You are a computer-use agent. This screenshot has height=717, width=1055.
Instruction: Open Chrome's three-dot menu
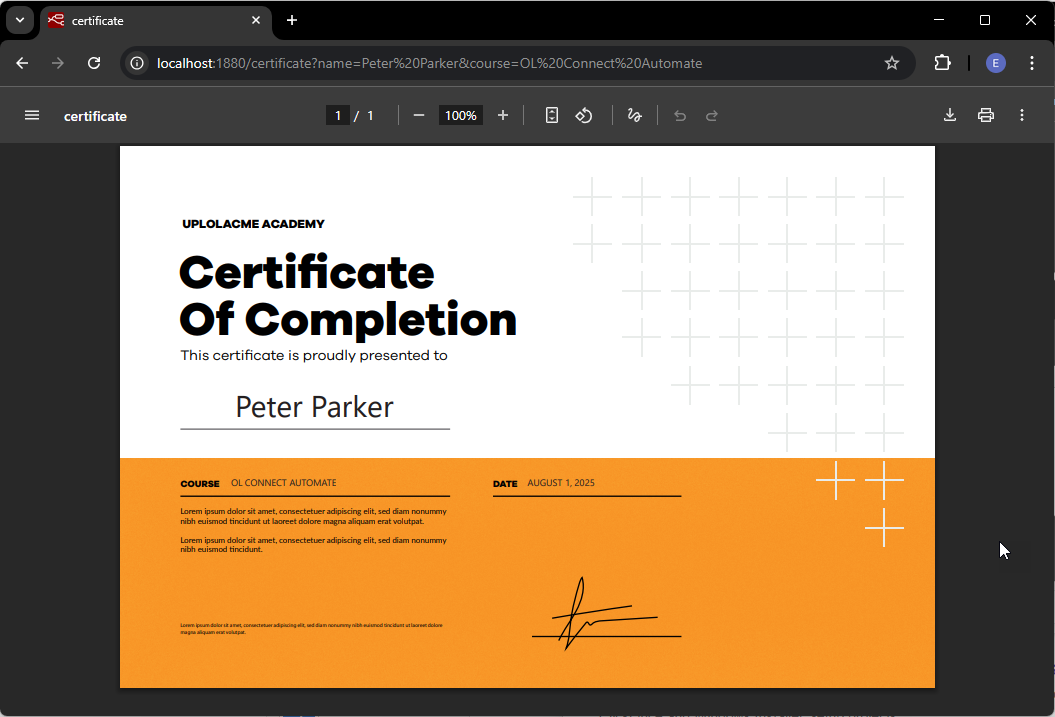[1032, 63]
